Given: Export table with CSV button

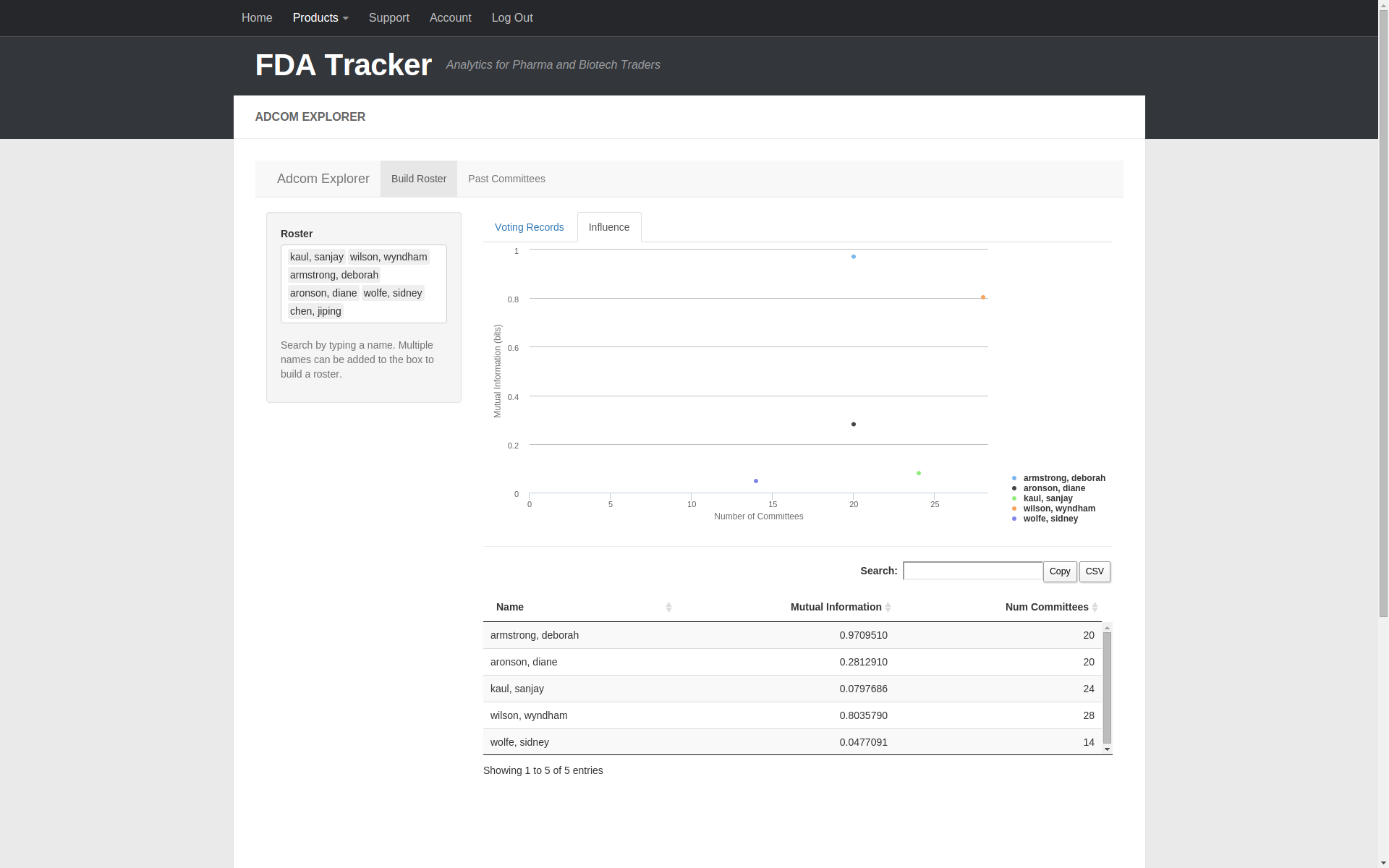Looking at the screenshot, I should click(1095, 571).
